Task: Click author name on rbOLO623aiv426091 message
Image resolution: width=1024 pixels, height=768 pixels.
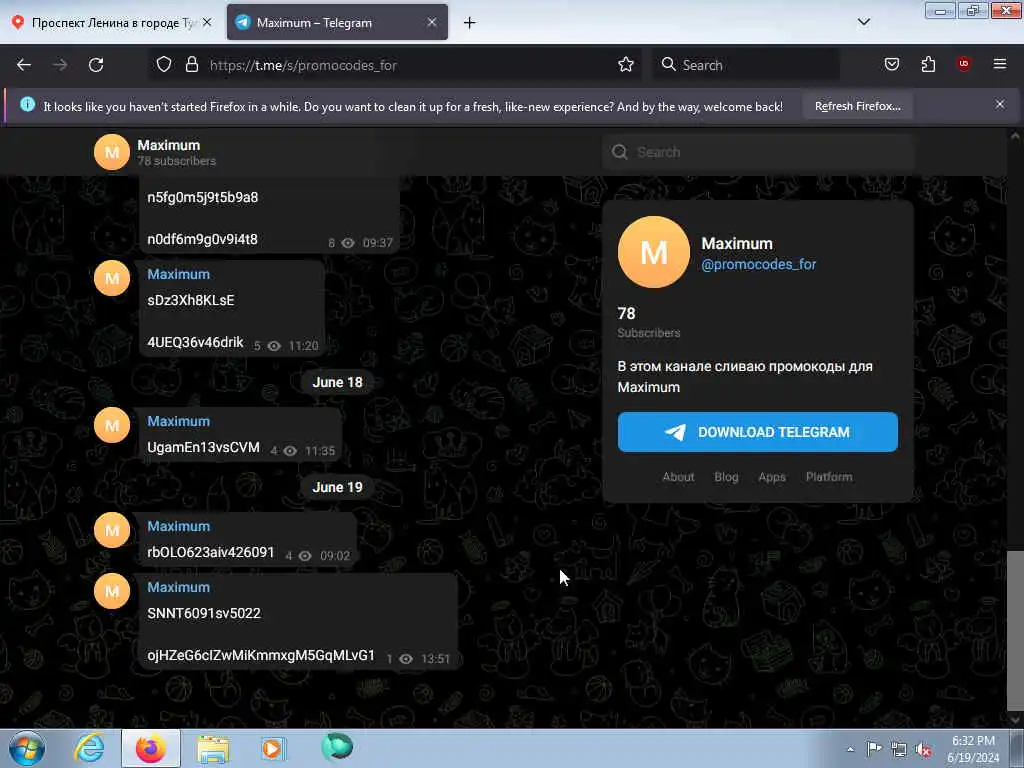Action: [x=178, y=526]
